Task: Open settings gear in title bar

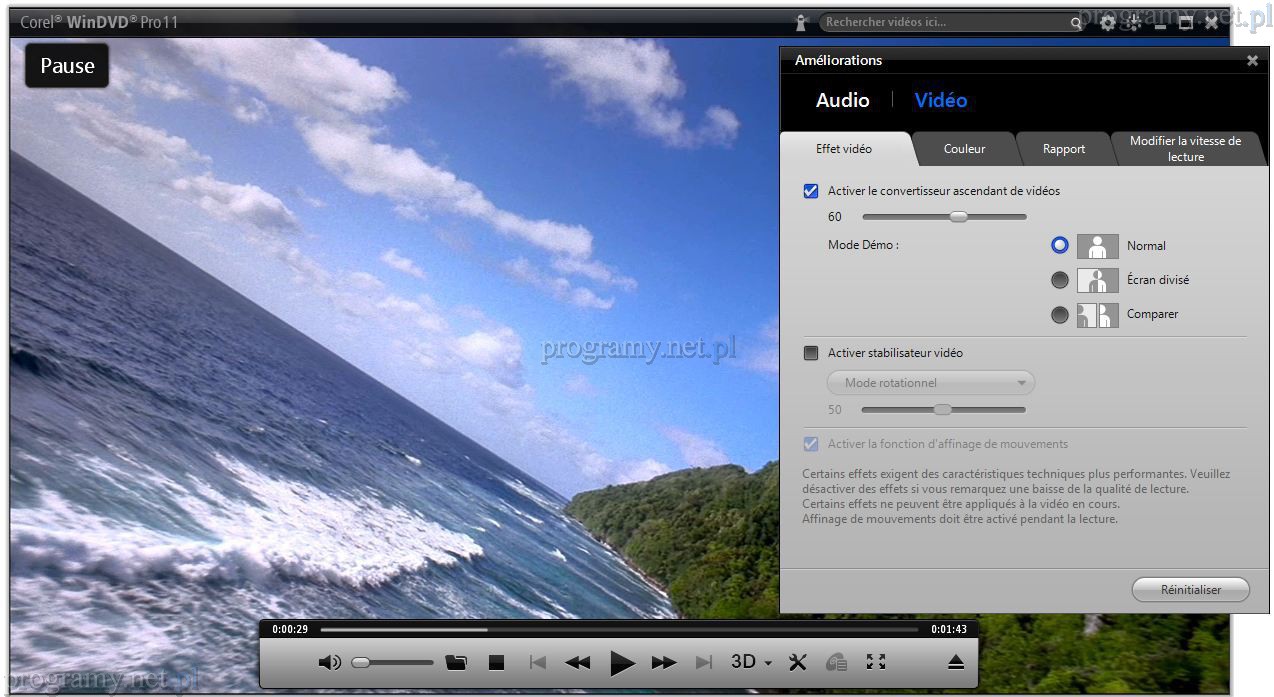Action: pyautogui.click(x=1108, y=23)
